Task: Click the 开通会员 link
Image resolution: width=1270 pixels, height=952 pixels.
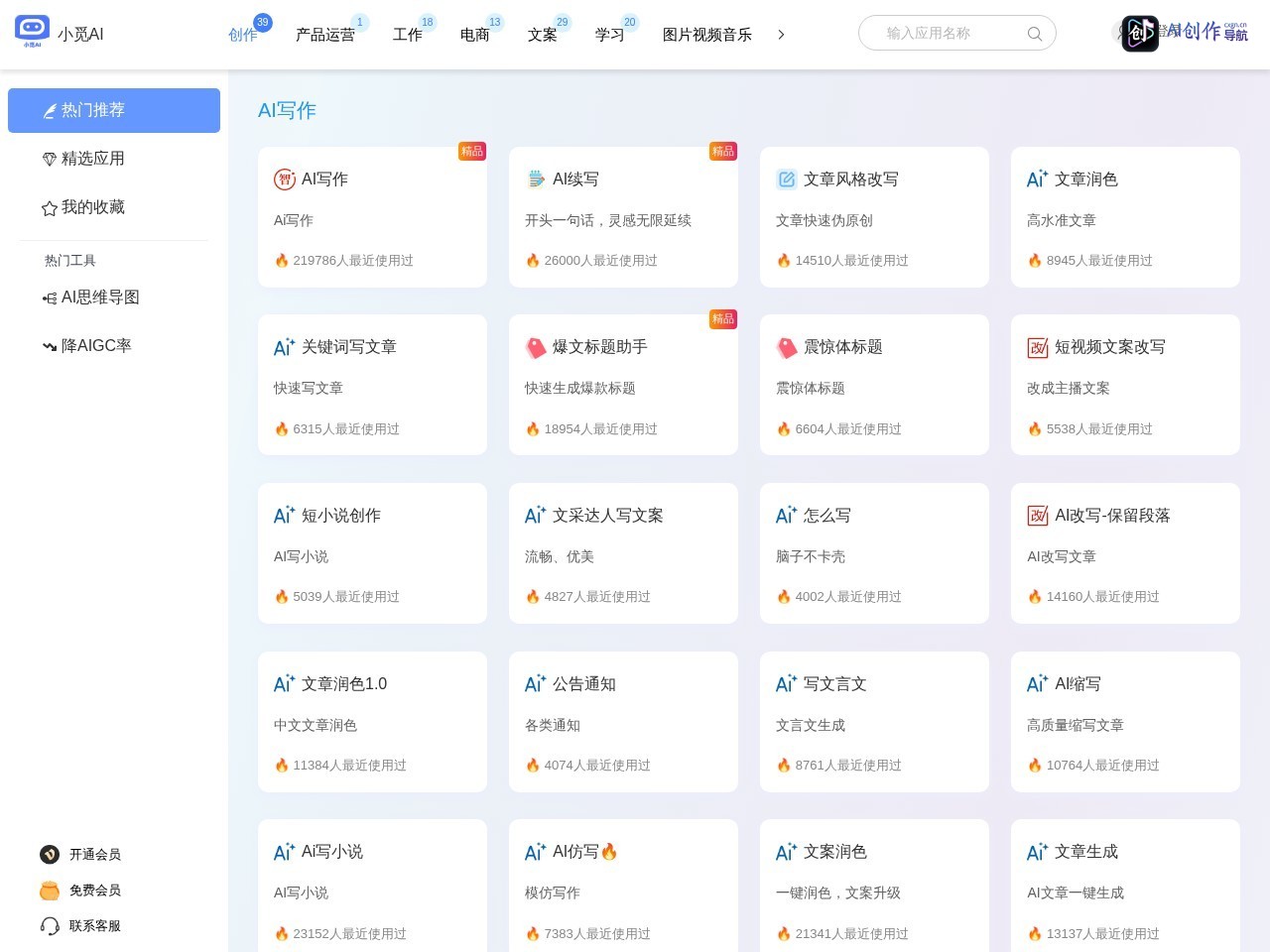Action: click(95, 855)
